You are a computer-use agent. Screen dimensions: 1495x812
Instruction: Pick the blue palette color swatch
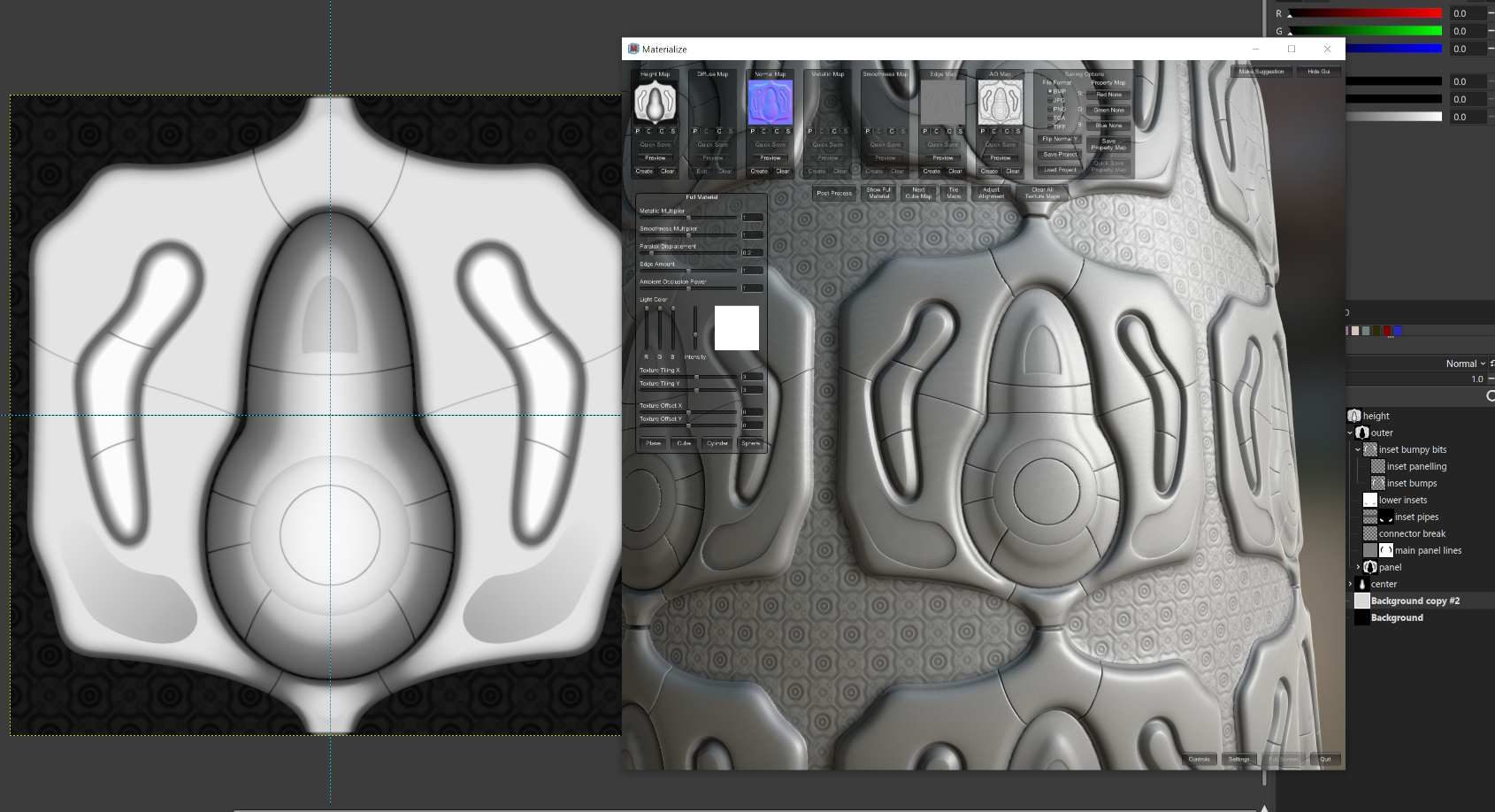point(1398,331)
